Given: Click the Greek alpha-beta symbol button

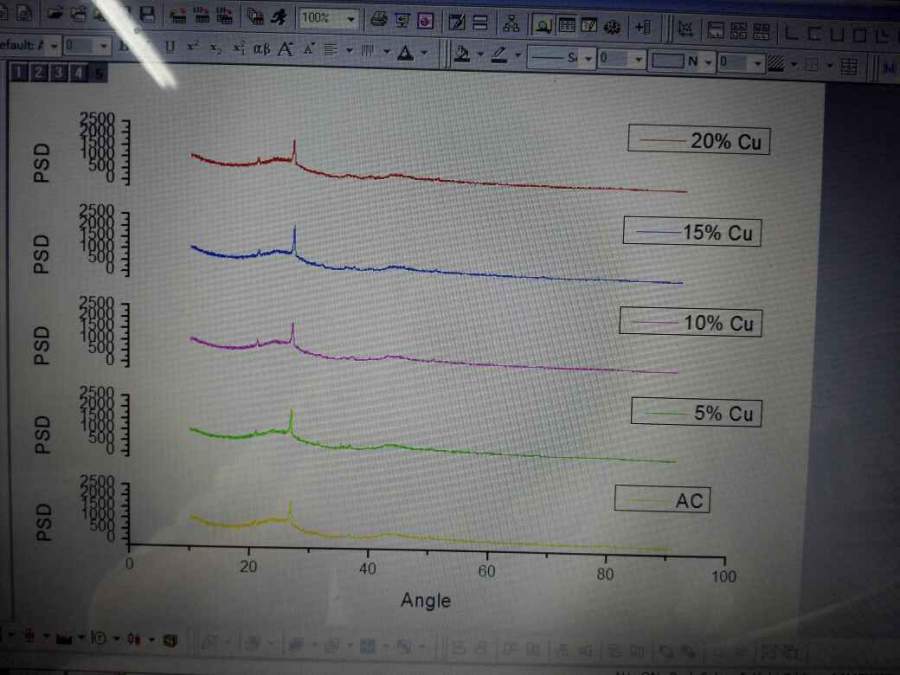Looking at the screenshot, I should click(262, 49).
